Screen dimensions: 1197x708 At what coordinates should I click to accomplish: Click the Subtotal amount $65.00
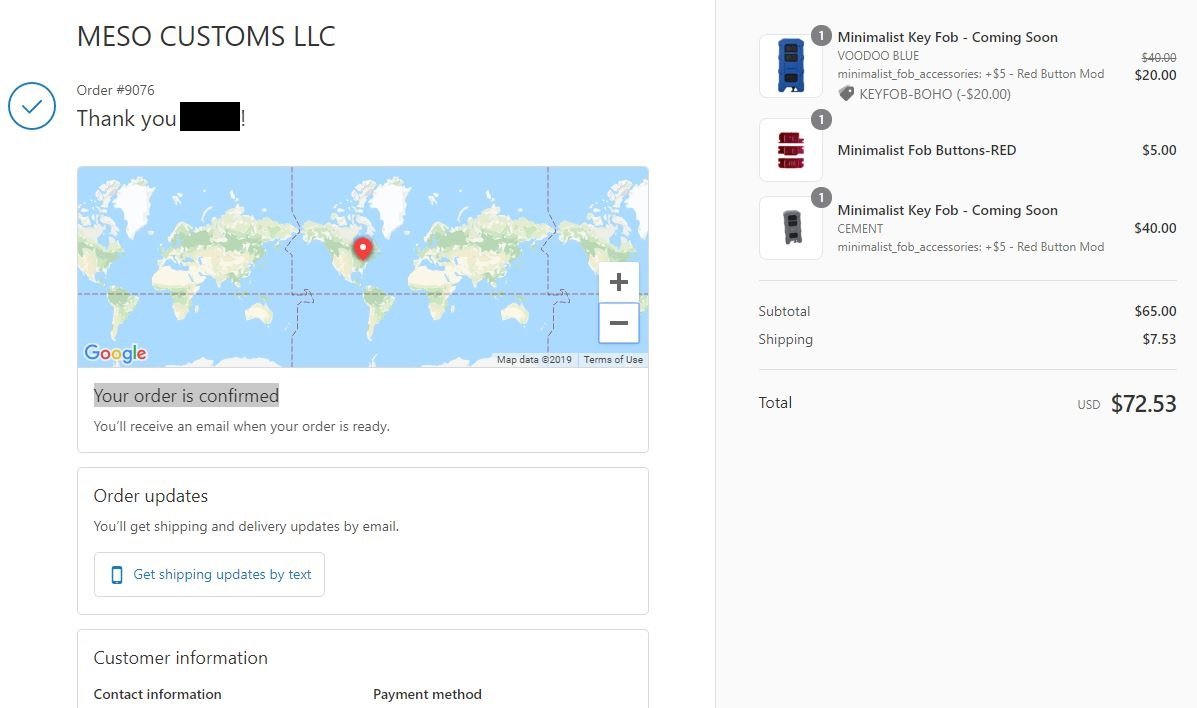[x=1155, y=311]
